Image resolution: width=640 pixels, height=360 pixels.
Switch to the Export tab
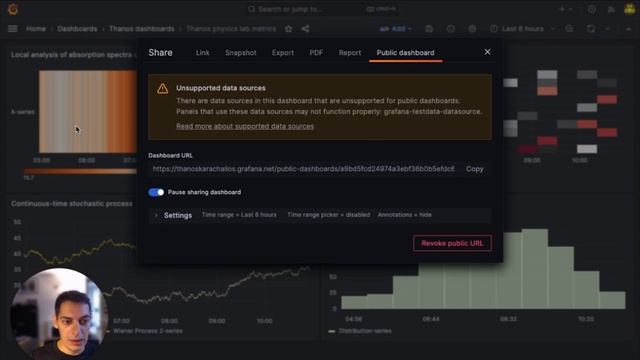tap(283, 53)
